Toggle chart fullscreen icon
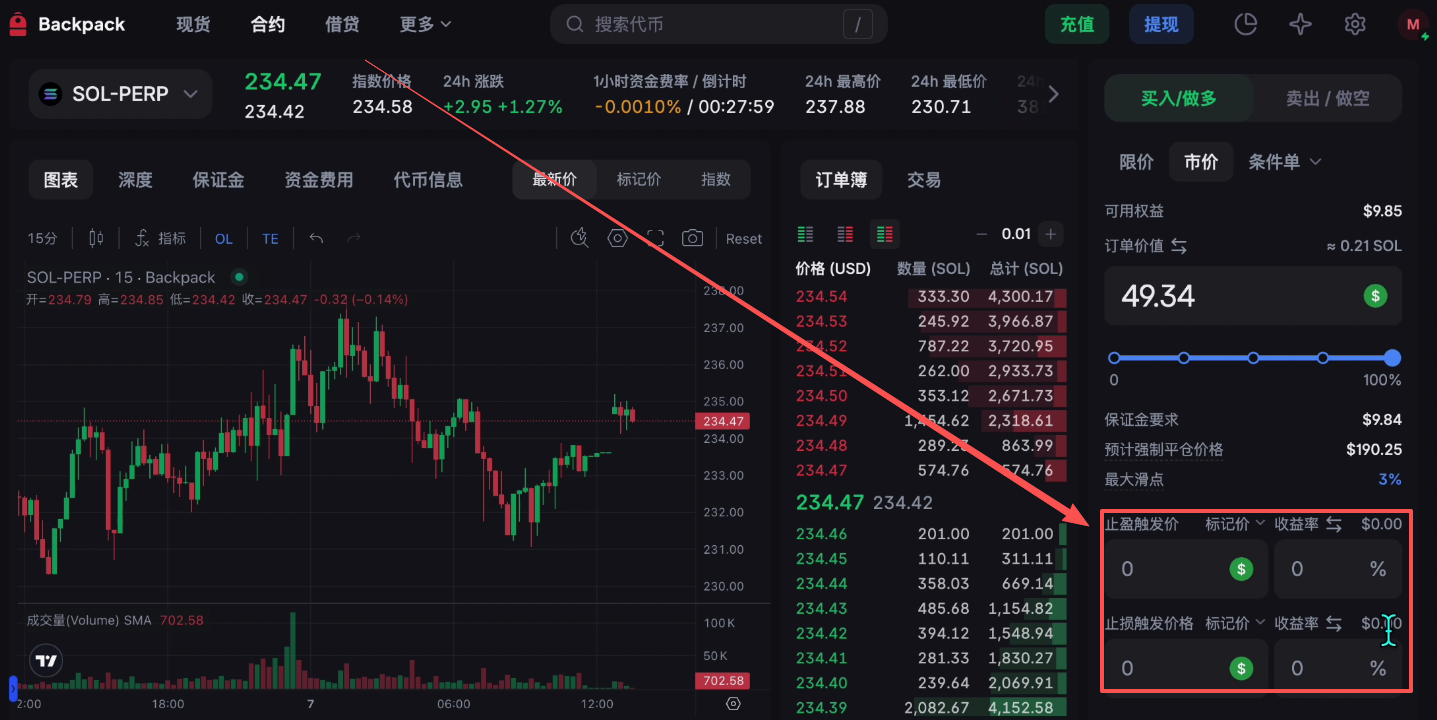 (655, 238)
